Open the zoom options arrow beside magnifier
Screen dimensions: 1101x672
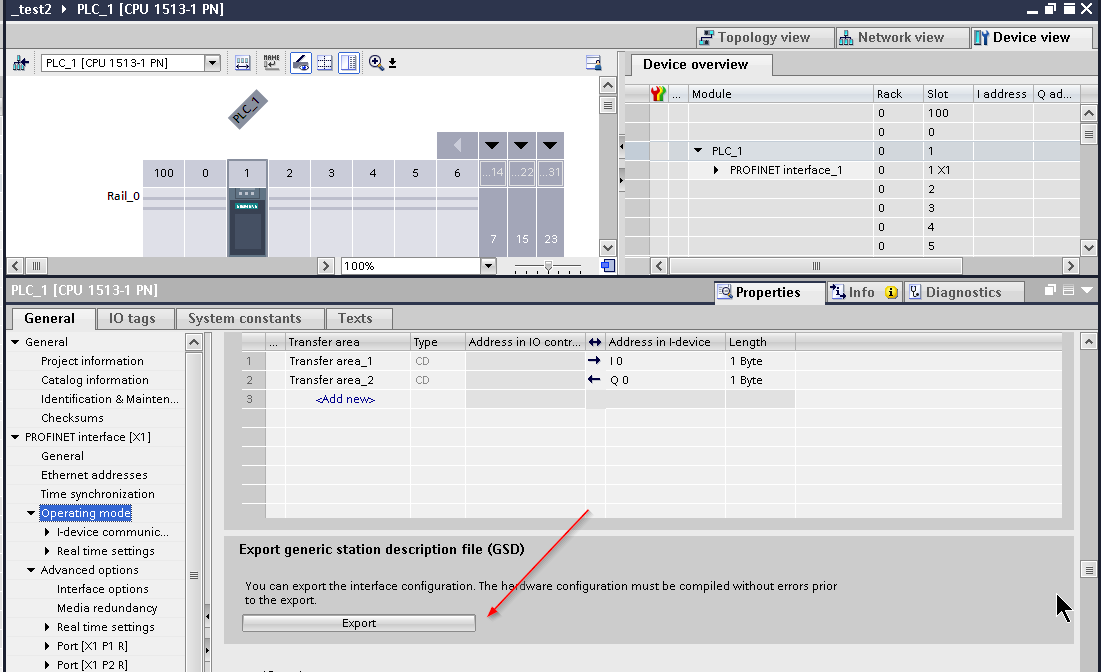click(x=393, y=63)
